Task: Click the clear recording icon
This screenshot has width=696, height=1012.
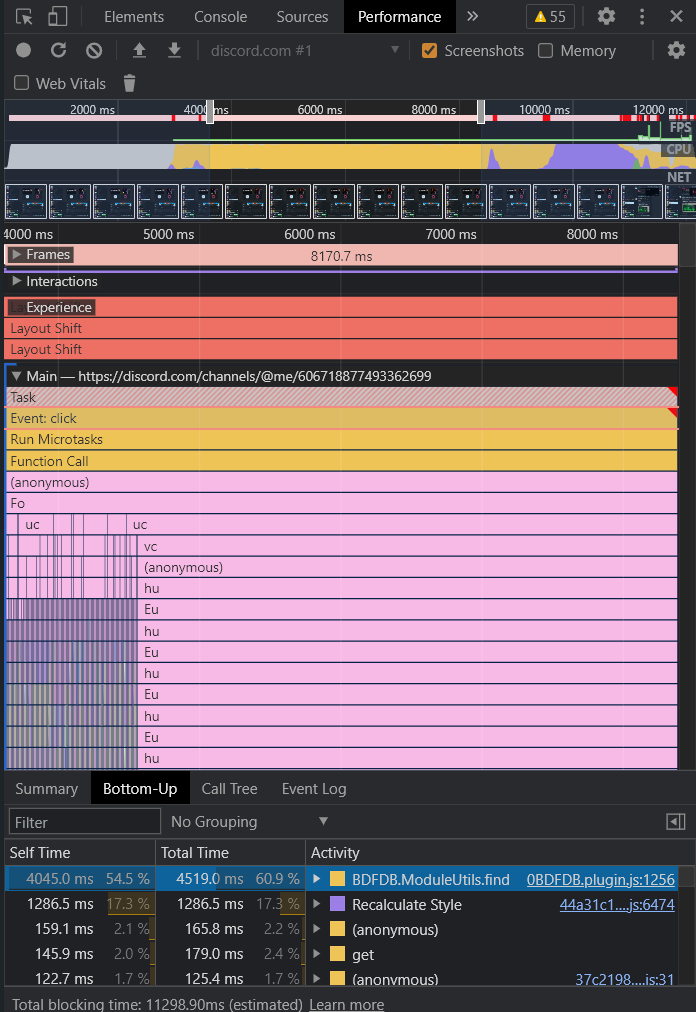Action: pos(94,50)
